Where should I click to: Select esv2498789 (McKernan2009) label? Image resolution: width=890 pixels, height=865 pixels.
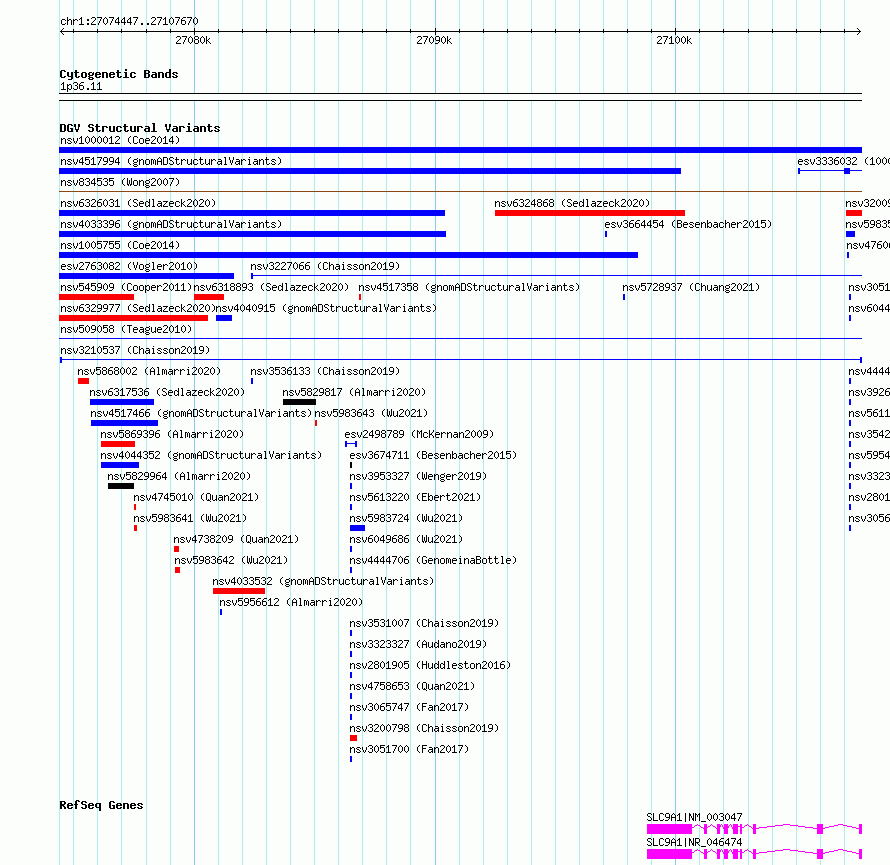[x=419, y=434]
